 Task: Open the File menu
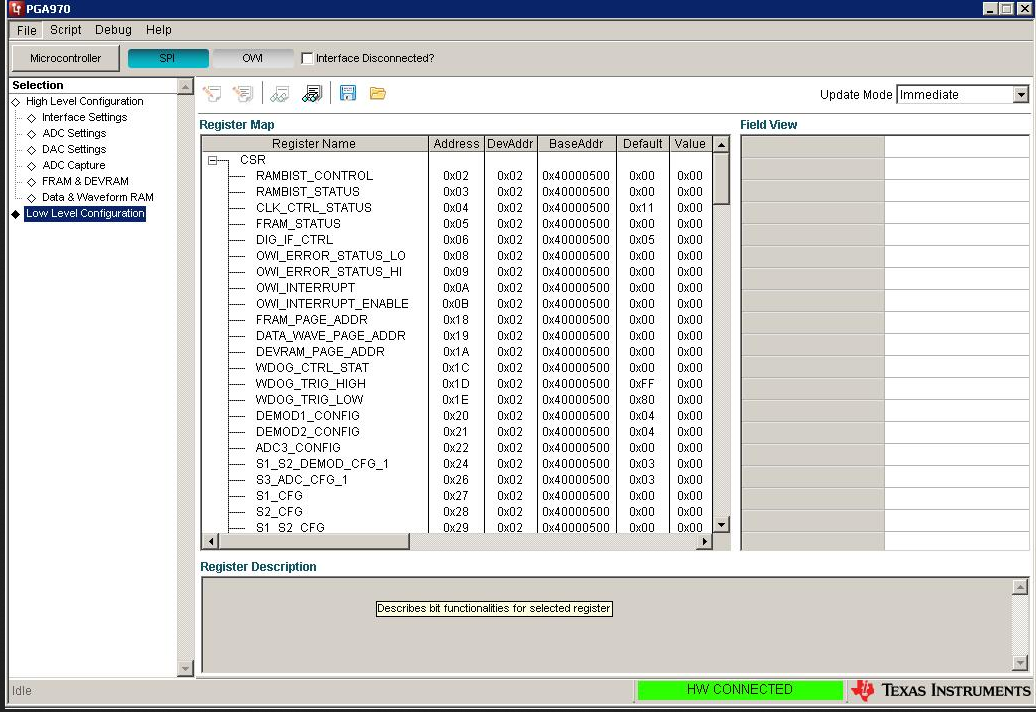26,30
